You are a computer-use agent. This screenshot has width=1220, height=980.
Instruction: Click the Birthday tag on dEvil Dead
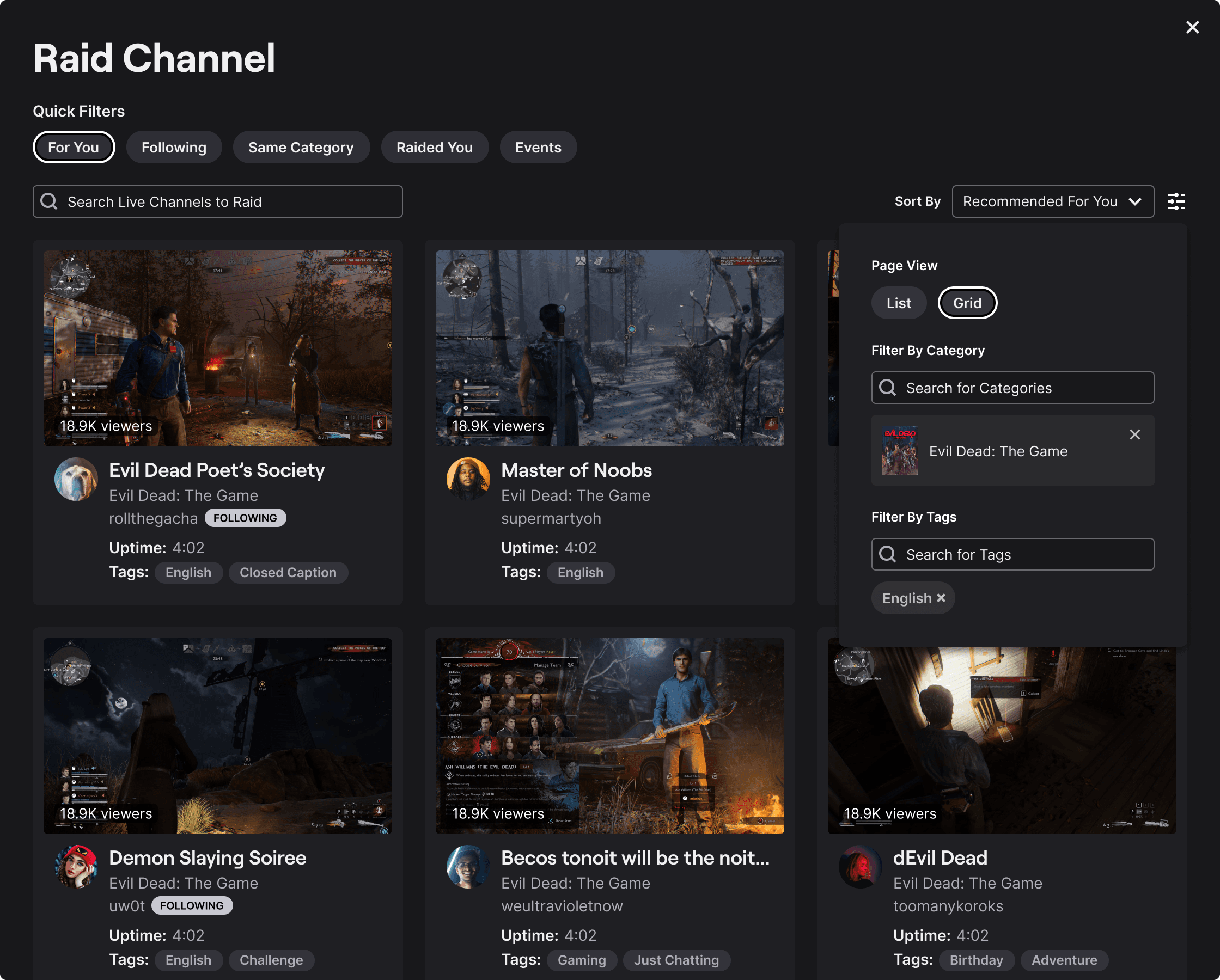point(976,960)
